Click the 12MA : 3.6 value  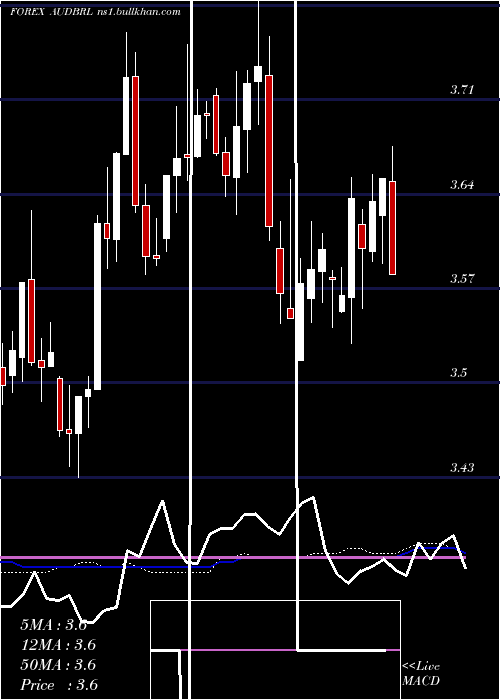click(58, 645)
